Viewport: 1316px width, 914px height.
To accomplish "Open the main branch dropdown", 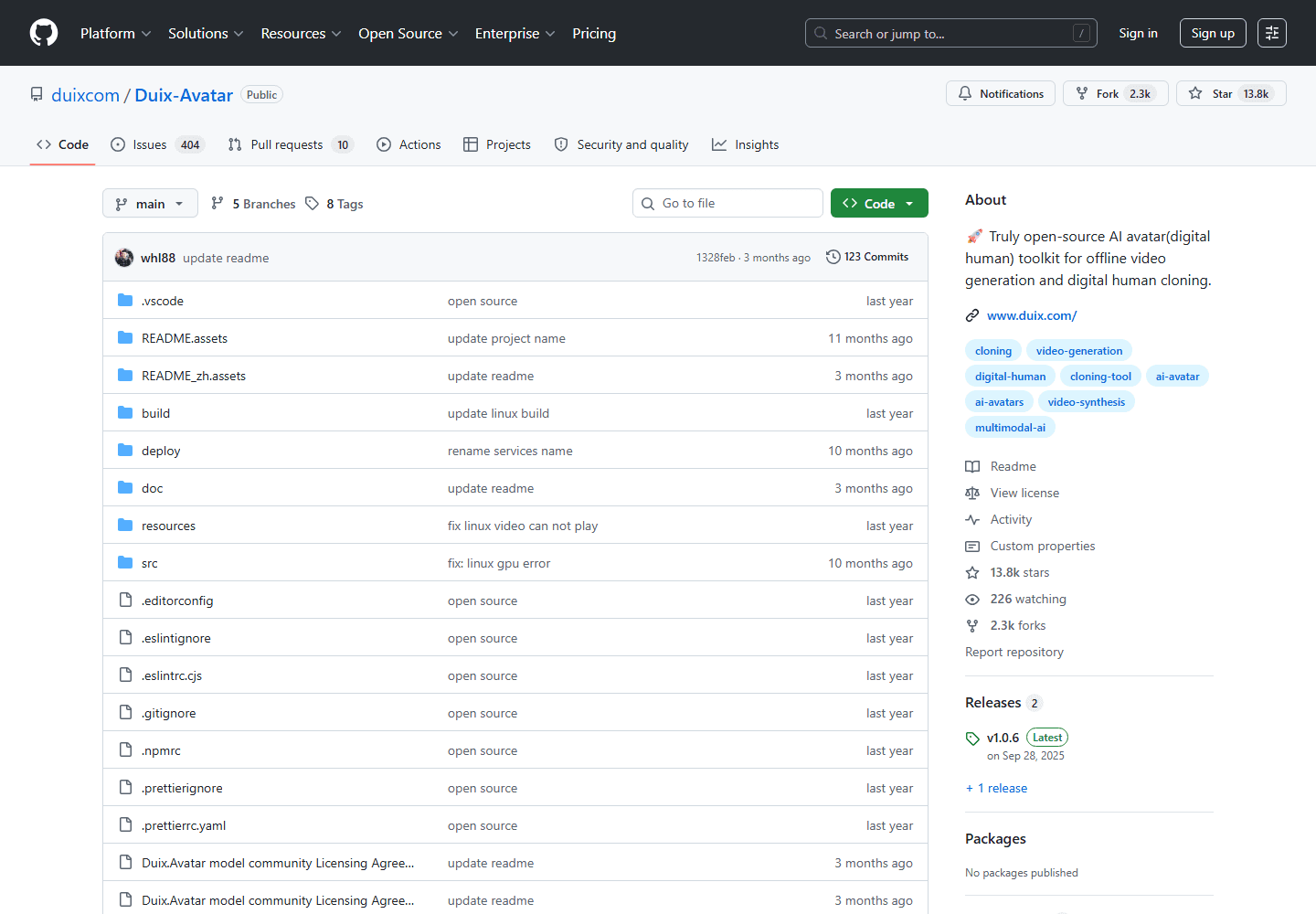I will [150, 203].
